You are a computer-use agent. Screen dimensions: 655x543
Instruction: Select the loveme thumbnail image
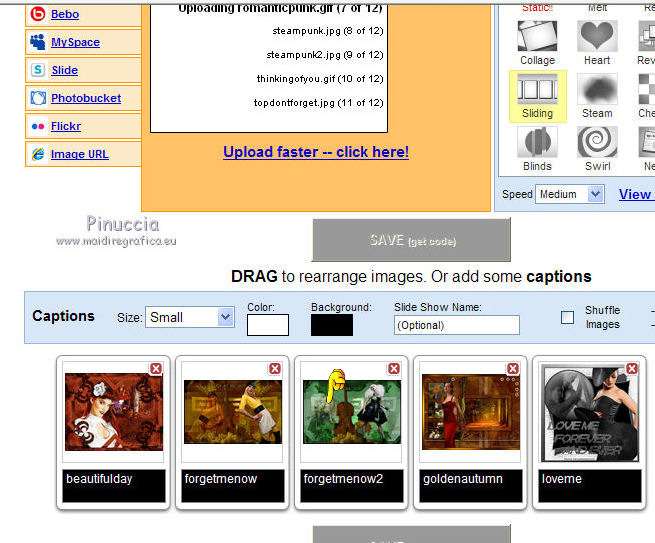tap(589, 412)
